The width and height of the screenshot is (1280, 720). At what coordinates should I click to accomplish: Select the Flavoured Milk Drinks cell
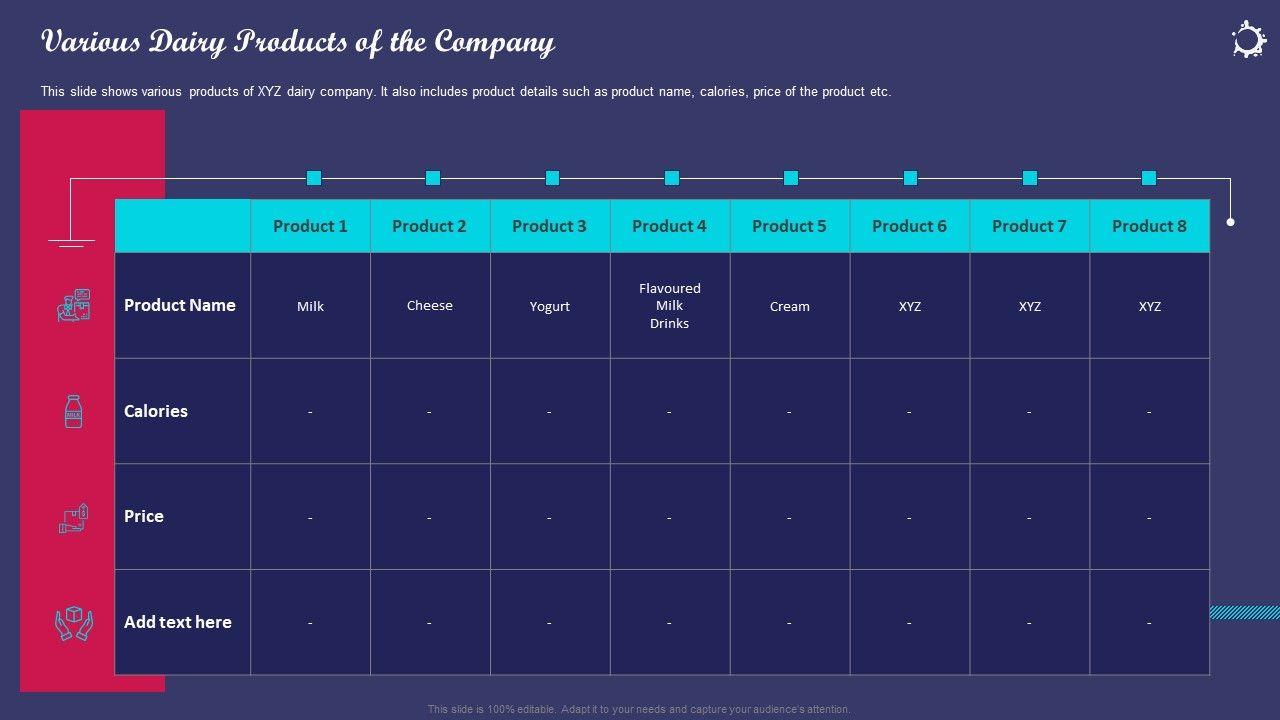point(669,306)
